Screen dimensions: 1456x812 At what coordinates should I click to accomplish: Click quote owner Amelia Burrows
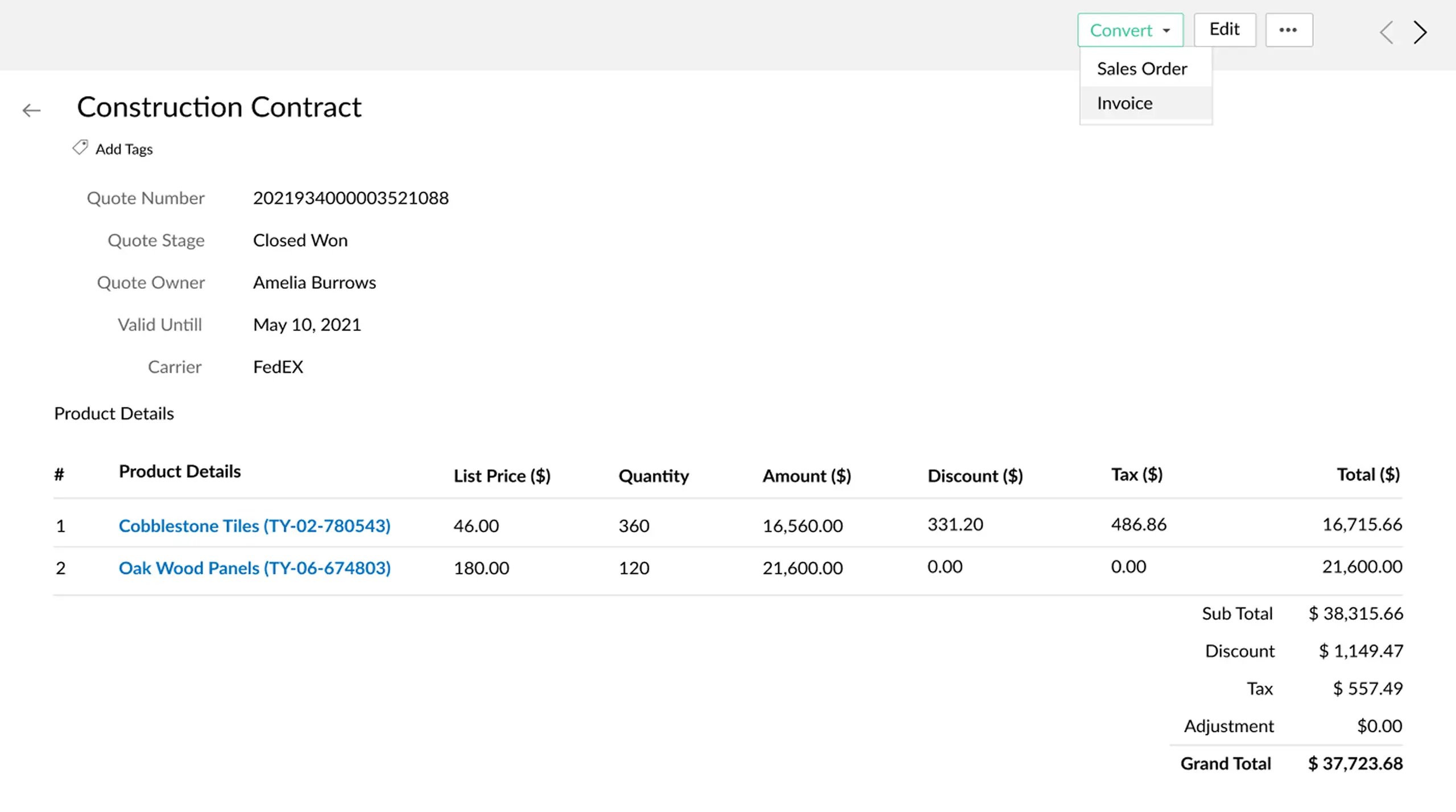(315, 282)
